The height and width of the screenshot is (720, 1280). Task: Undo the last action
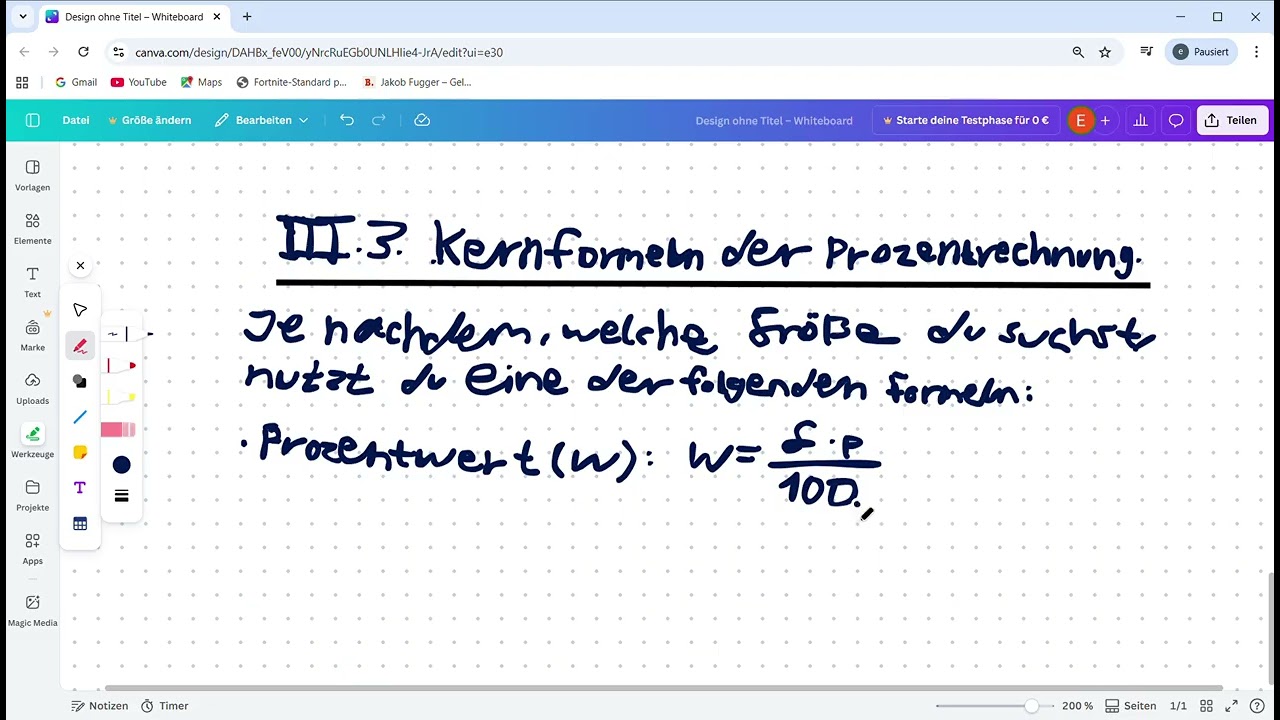(347, 120)
